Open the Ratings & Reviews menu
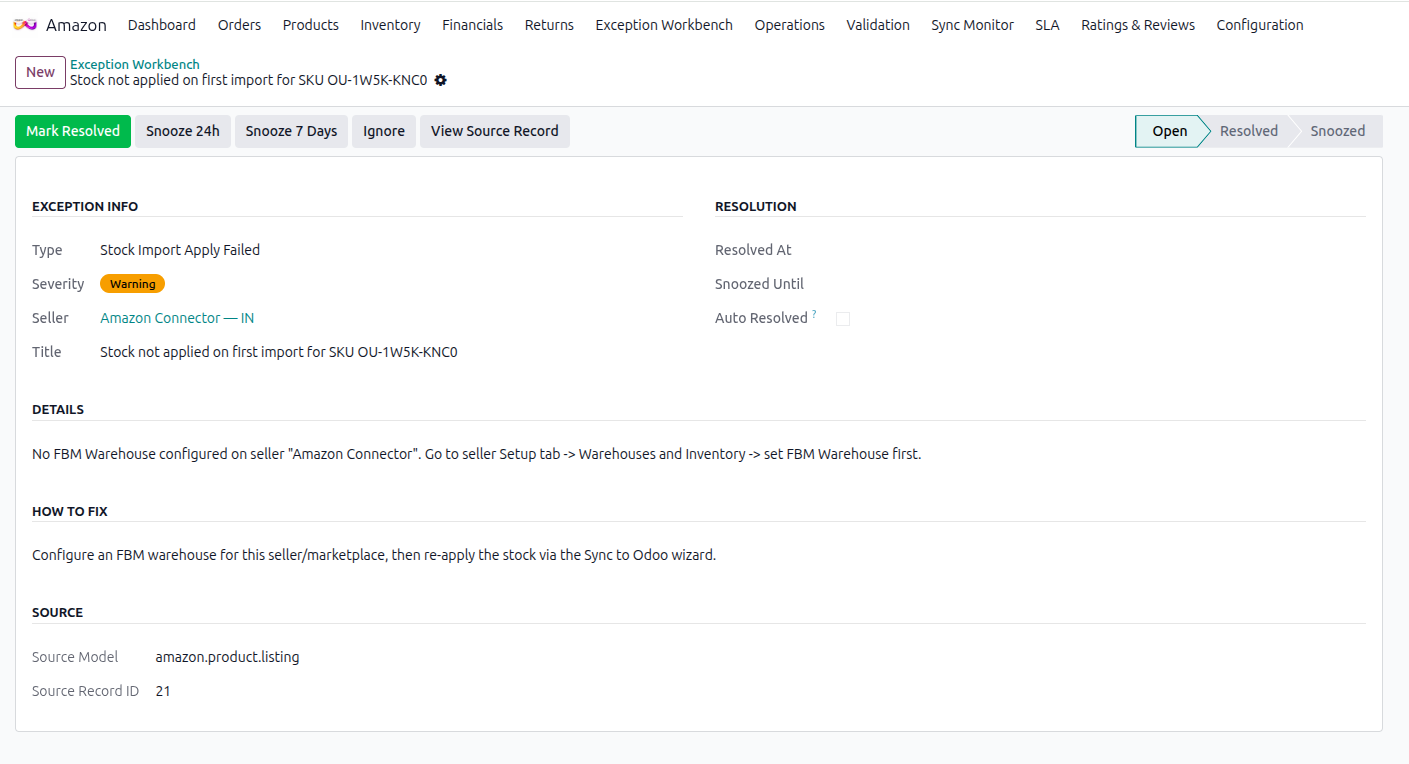 pos(1138,25)
